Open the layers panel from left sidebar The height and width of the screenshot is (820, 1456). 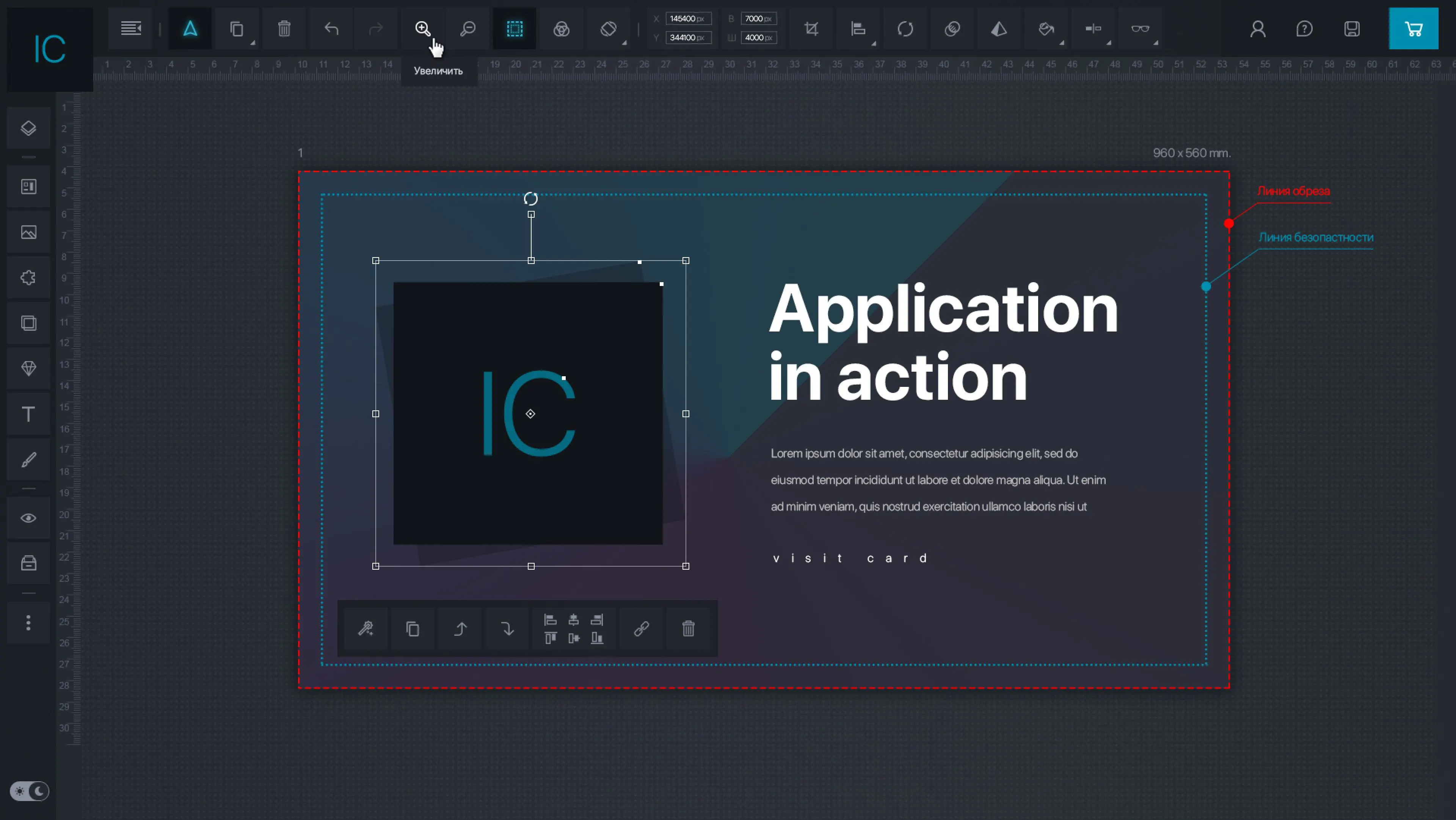28,128
